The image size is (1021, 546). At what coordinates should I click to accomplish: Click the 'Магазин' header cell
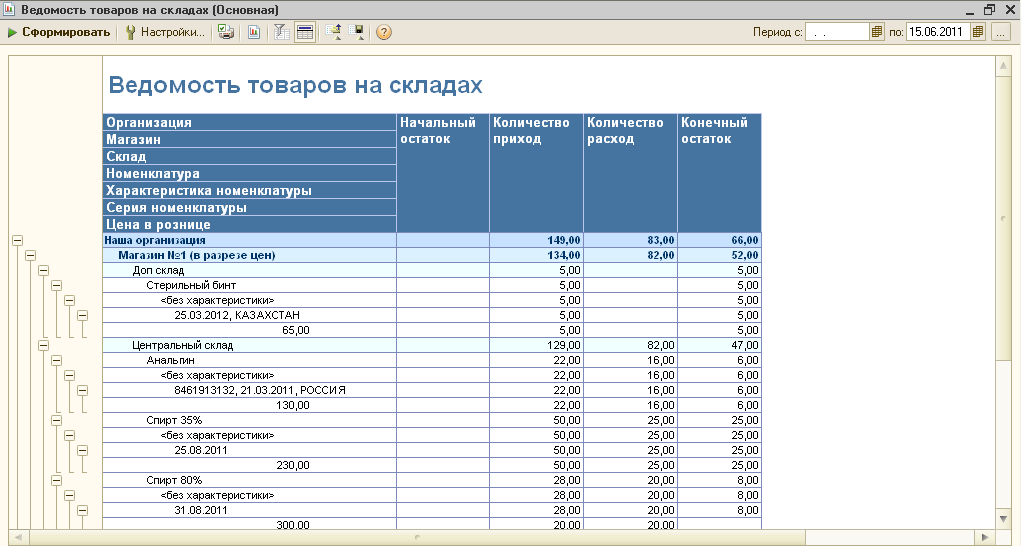coord(250,139)
